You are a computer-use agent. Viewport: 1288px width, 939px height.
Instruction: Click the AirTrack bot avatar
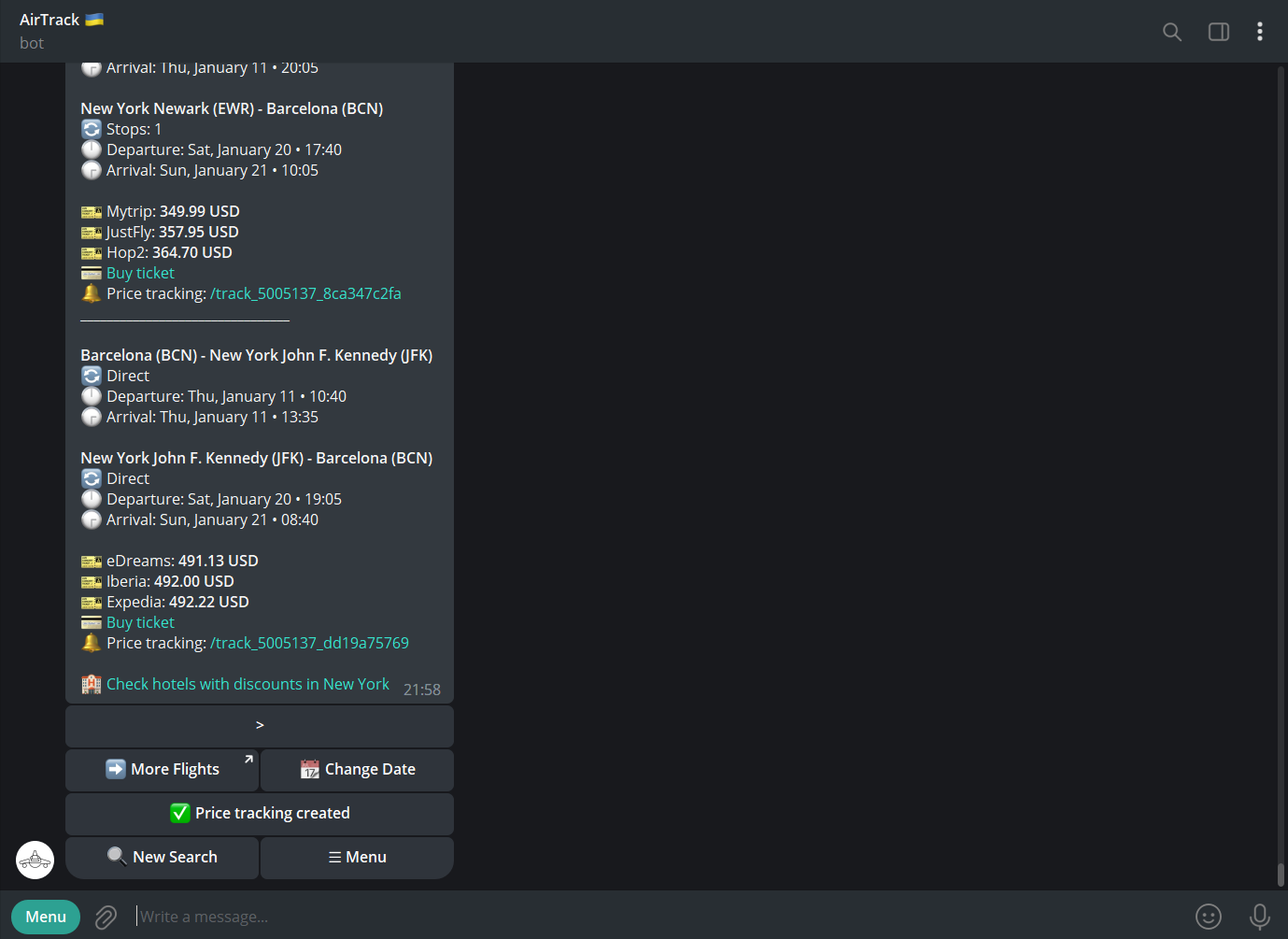35,860
